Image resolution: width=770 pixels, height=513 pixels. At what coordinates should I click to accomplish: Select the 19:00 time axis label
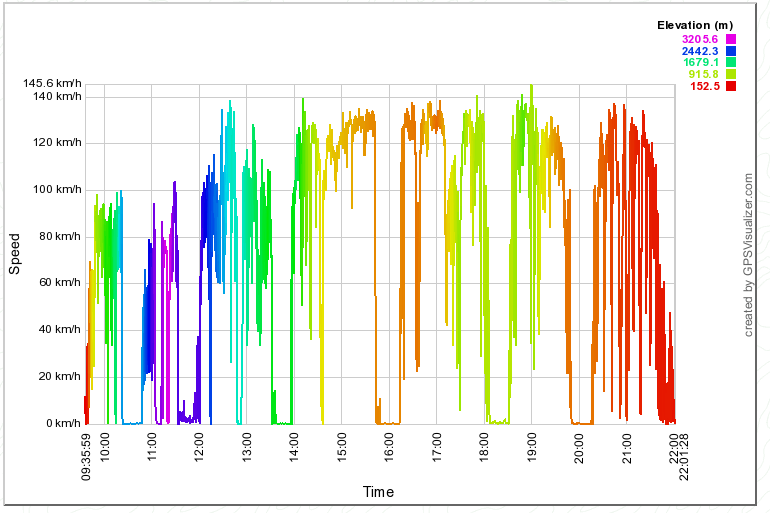pyautogui.click(x=531, y=446)
